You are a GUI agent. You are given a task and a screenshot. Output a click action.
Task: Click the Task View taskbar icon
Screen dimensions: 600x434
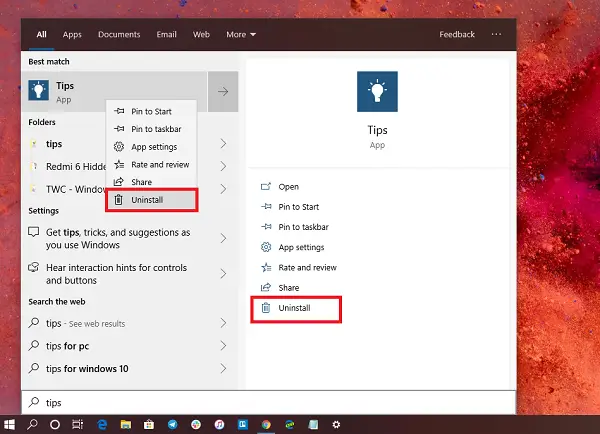click(78, 424)
